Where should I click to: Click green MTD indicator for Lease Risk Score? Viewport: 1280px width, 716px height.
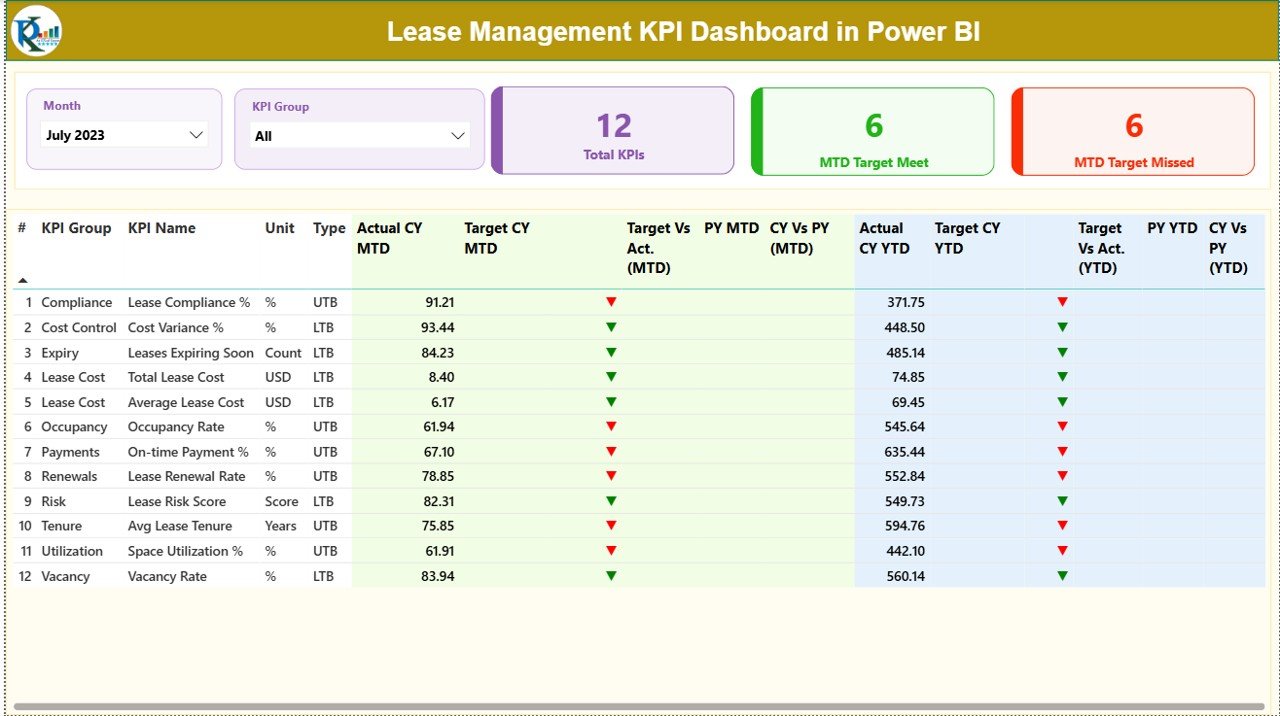point(611,501)
